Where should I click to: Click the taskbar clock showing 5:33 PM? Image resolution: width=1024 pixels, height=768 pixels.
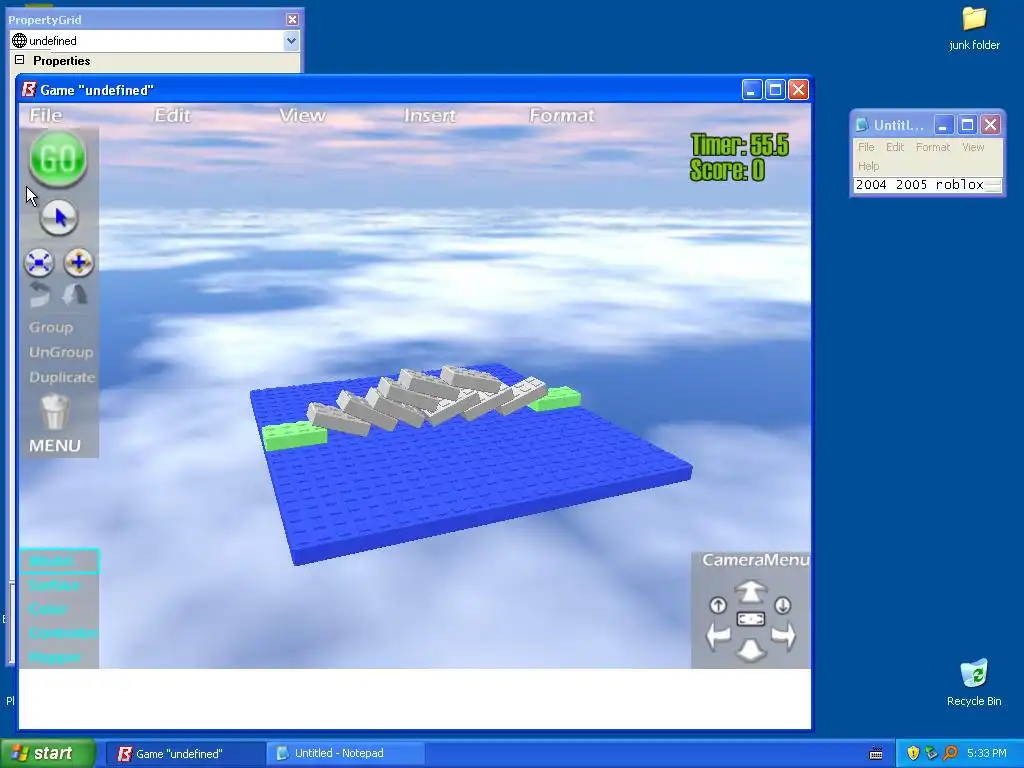coord(986,754)
